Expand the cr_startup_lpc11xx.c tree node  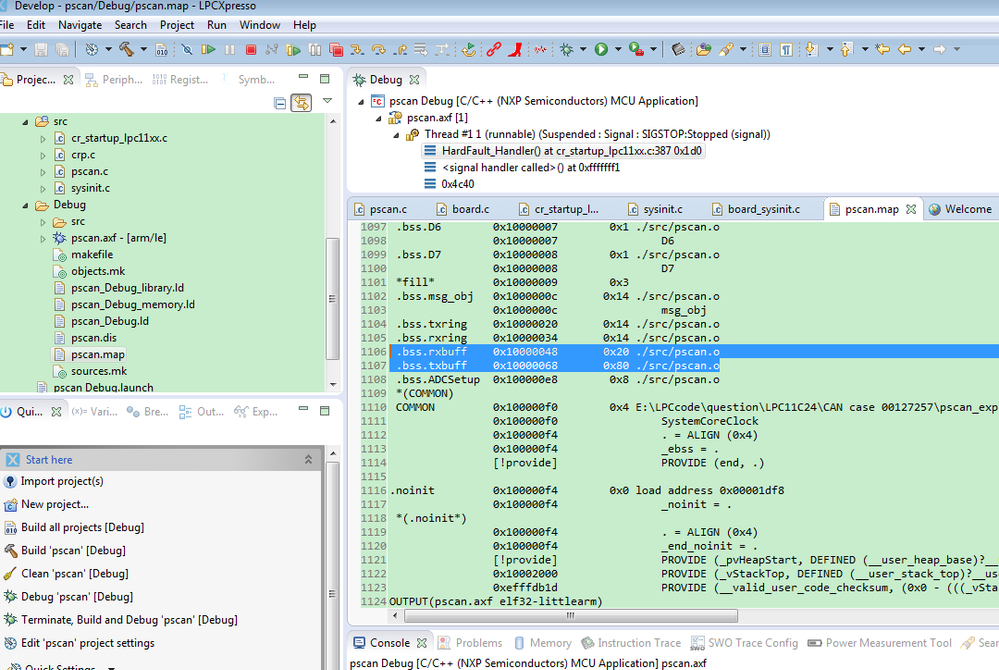43,139
